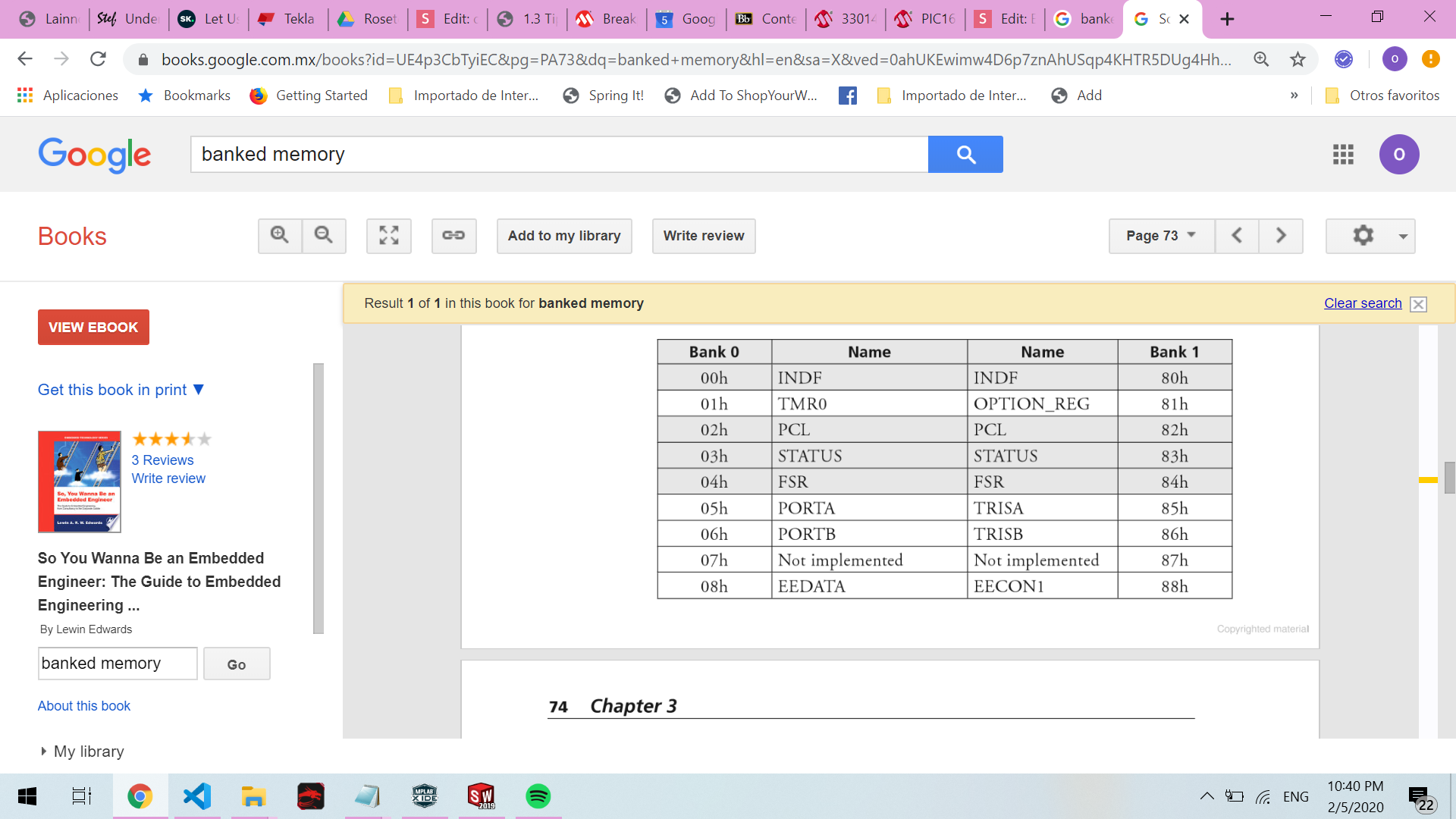Toggle fullscreen book view icon
Viewport: 1456px width, 819px height.
coord(389,236)
